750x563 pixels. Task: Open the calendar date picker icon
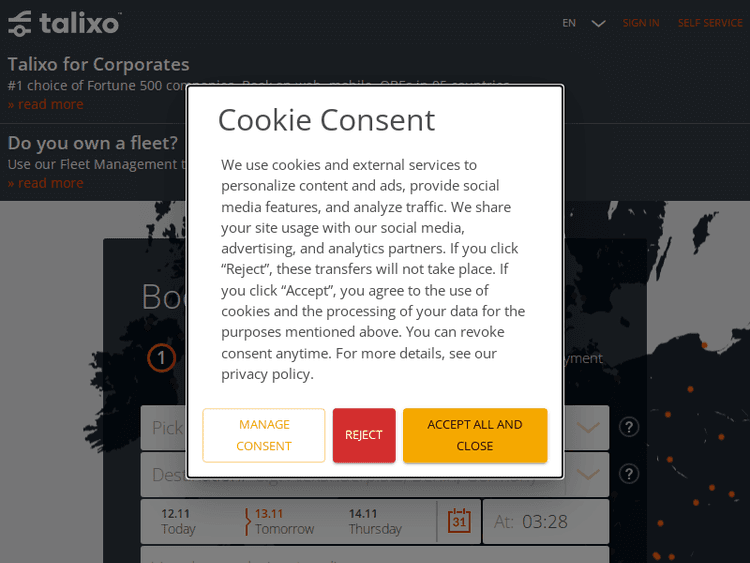tap(459, 521)
